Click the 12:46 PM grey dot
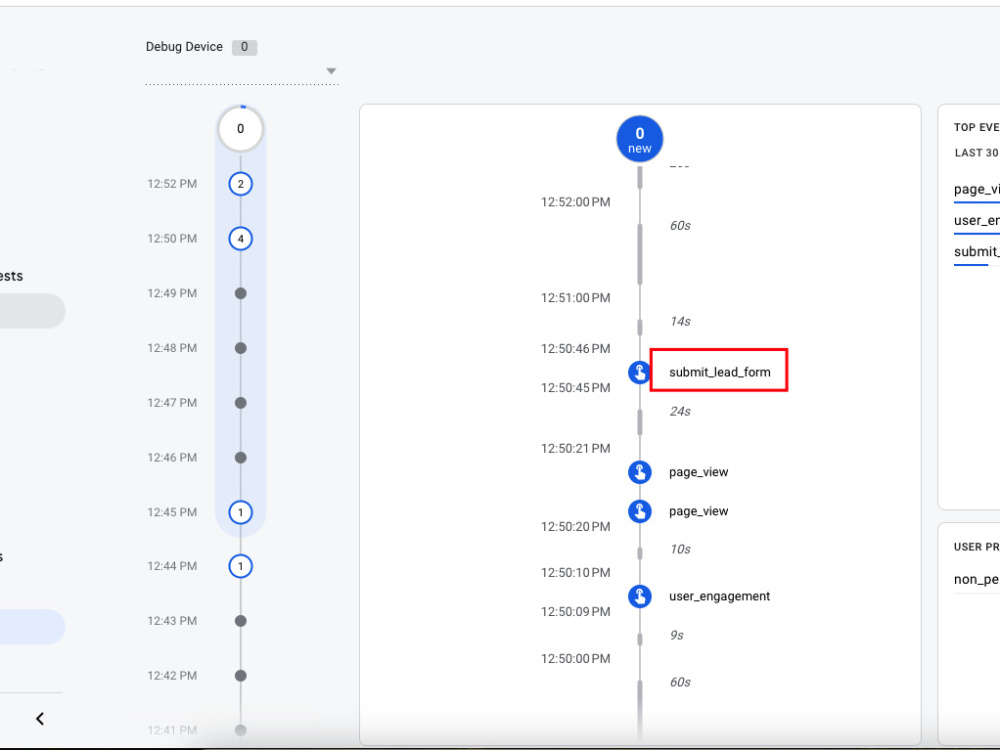1000x750 pixels. (x=240, y=457)
